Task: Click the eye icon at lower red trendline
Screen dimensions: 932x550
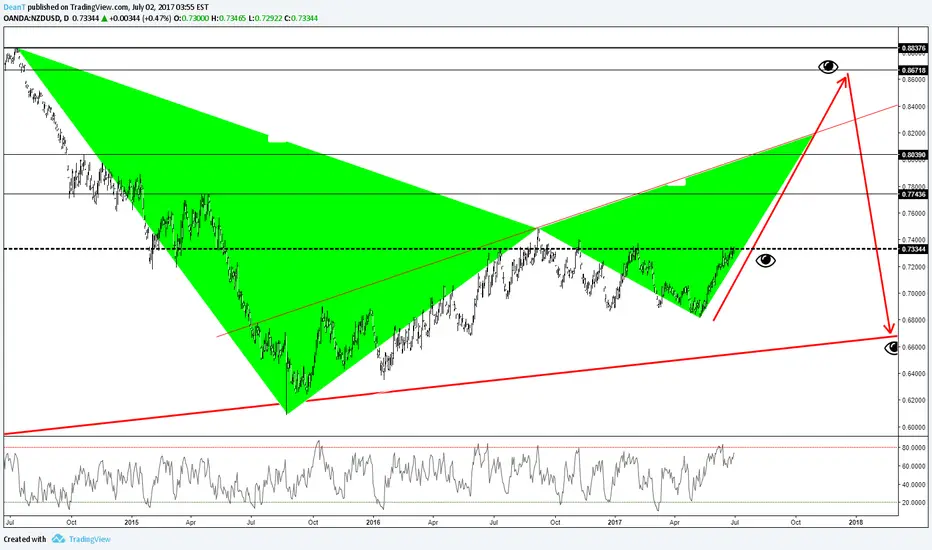Action: [x=891, y=348]
